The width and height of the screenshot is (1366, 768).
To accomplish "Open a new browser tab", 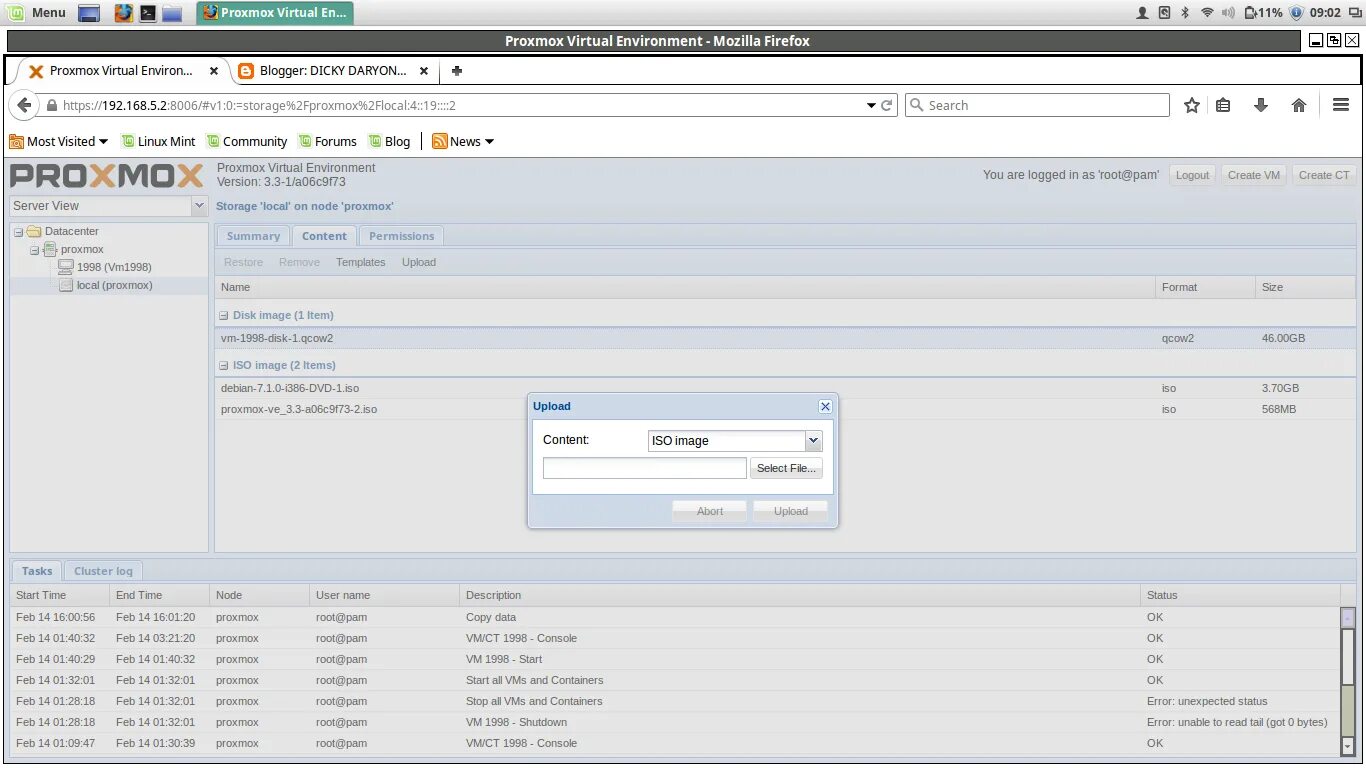I will click(x=457, y=71).
